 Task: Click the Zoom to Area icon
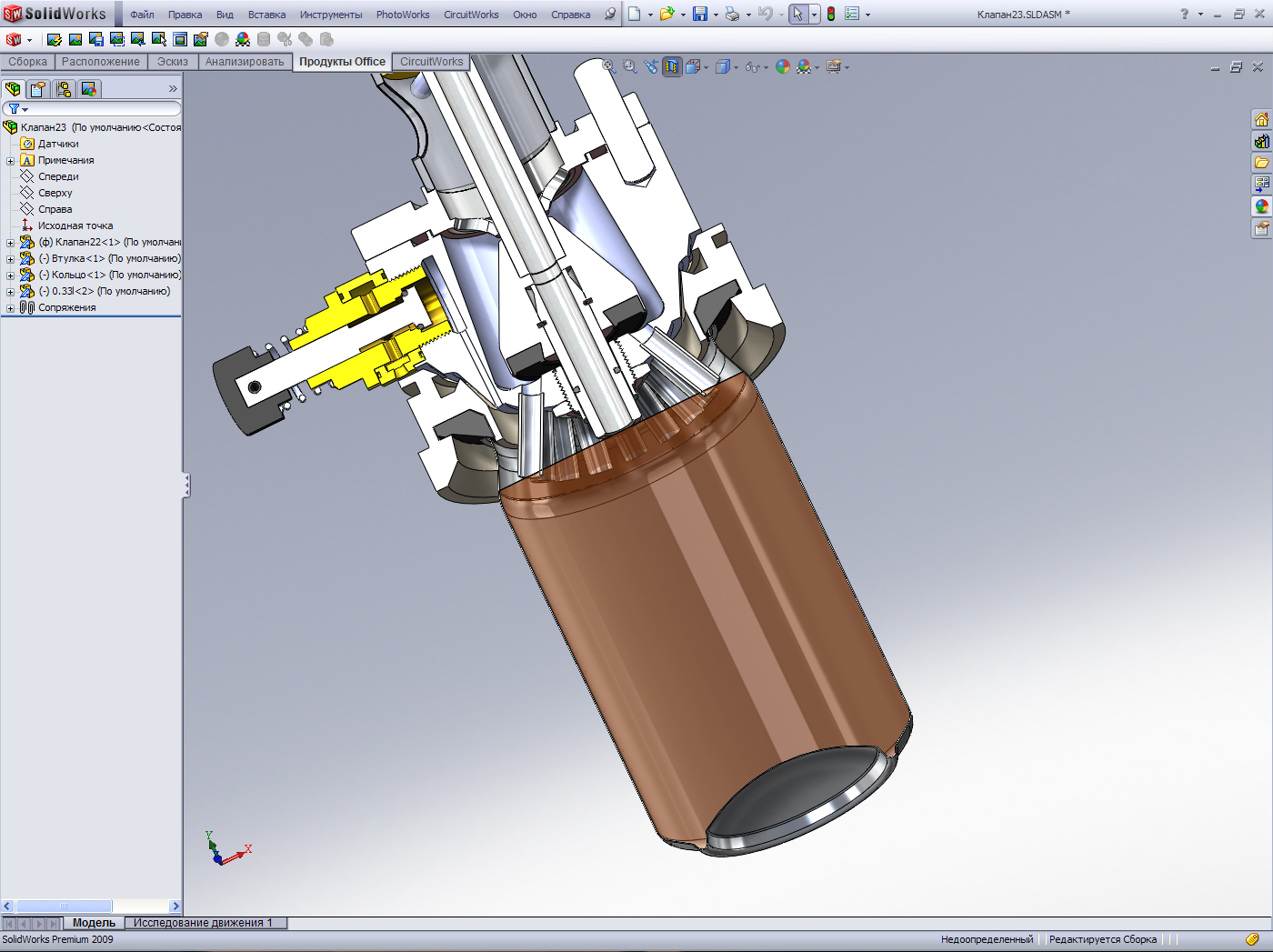629,66
